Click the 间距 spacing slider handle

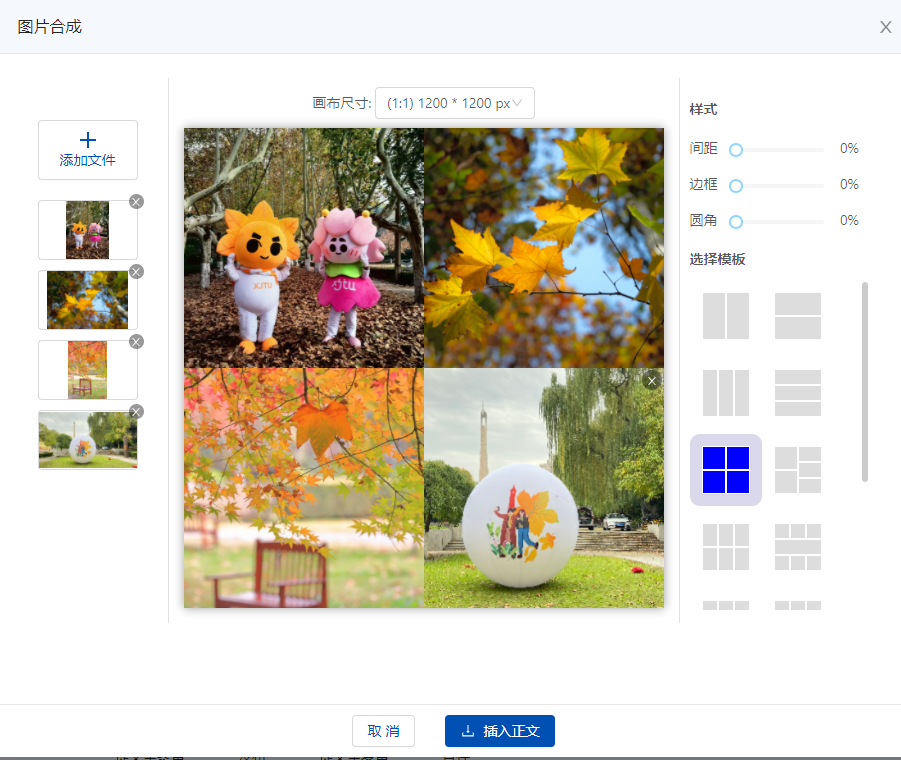[736, 150]
